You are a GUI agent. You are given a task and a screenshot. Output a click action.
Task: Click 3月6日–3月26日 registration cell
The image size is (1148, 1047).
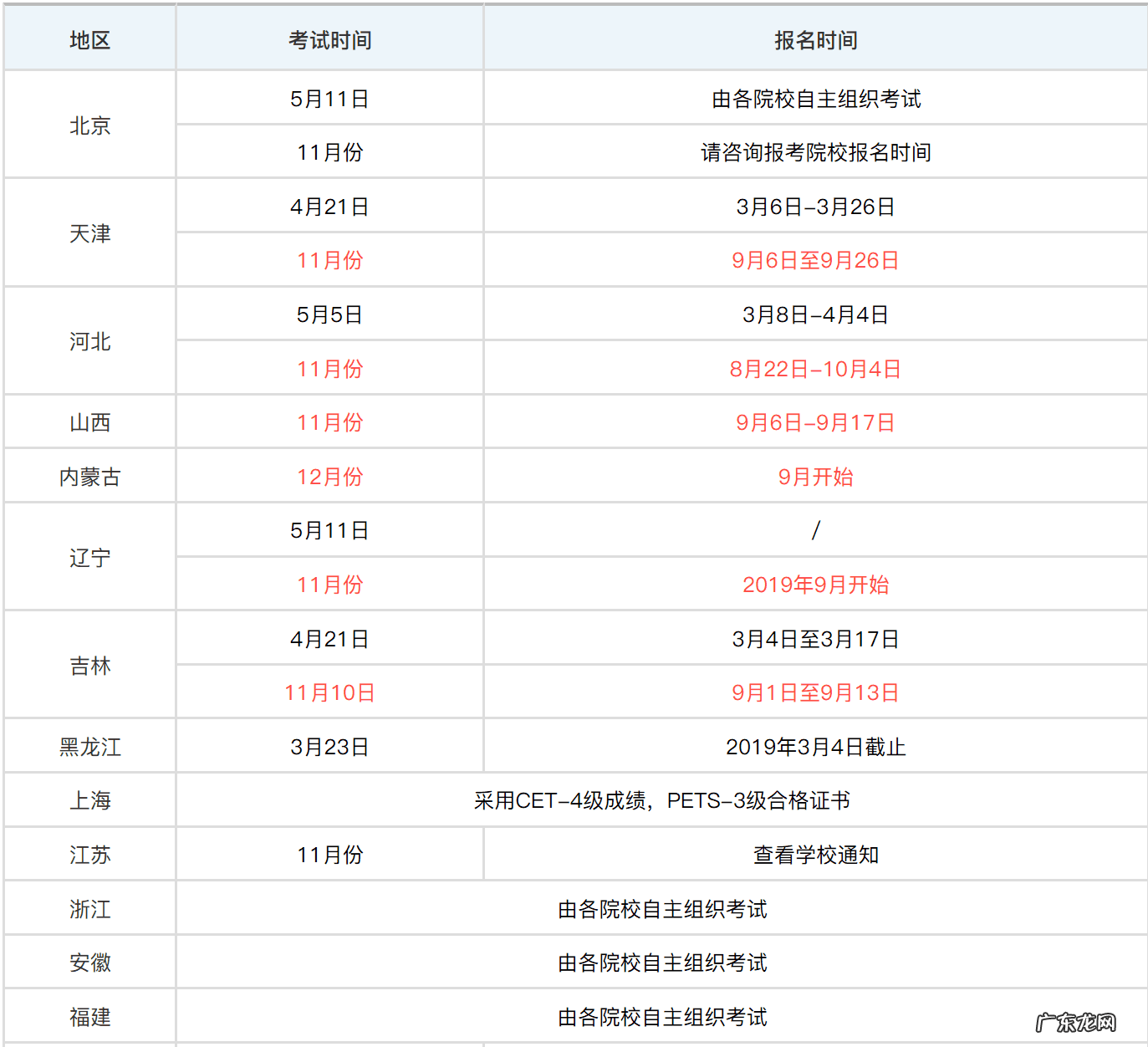pyautogui.click(x=815, y=207)
